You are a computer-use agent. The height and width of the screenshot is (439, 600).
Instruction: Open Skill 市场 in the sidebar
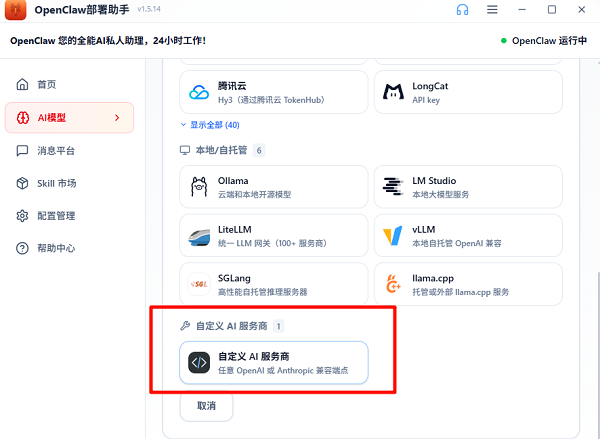[x=69, y=183]
